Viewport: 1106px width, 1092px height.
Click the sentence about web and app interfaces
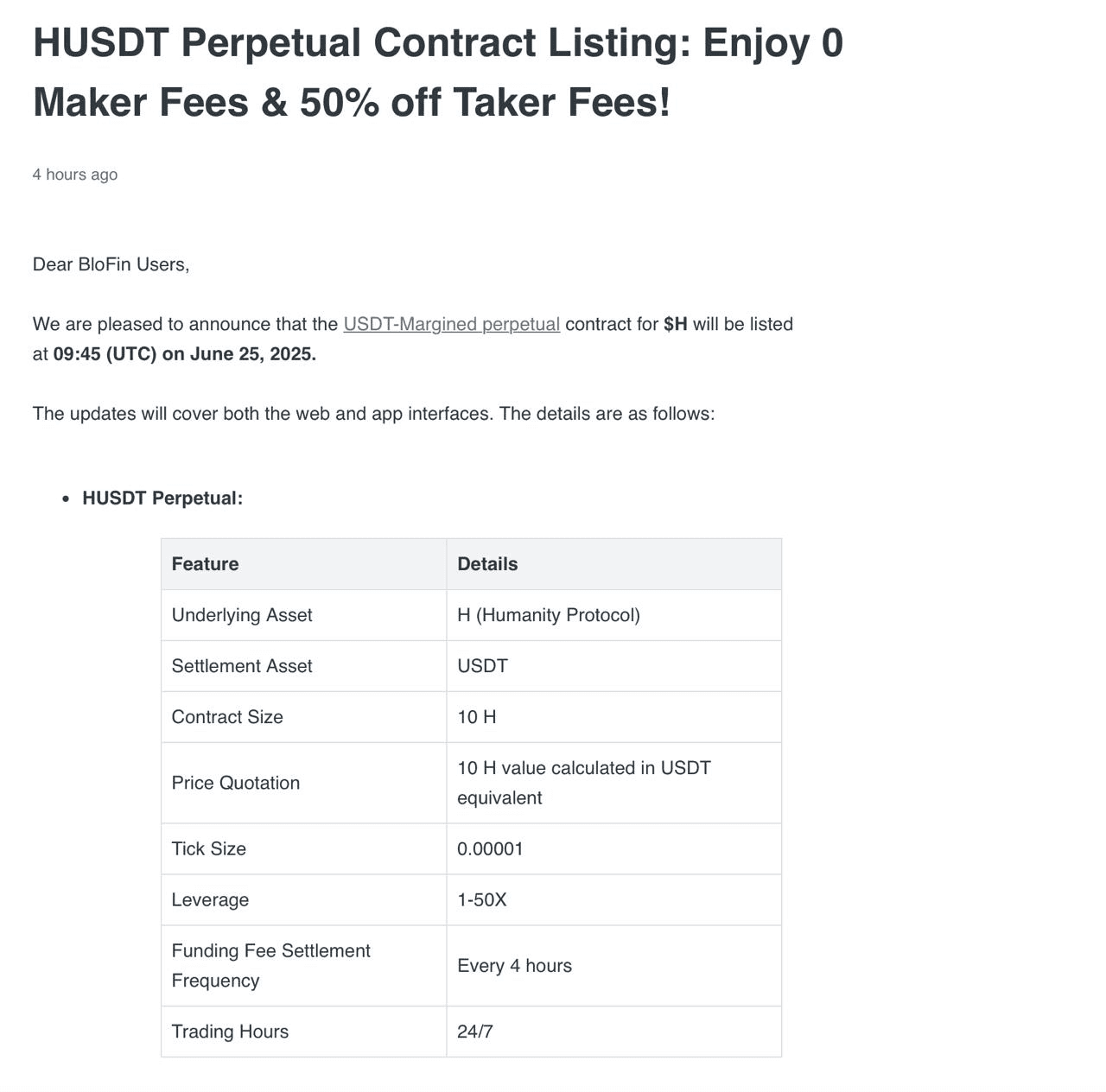pyautogui.click(x=373, y=414)
